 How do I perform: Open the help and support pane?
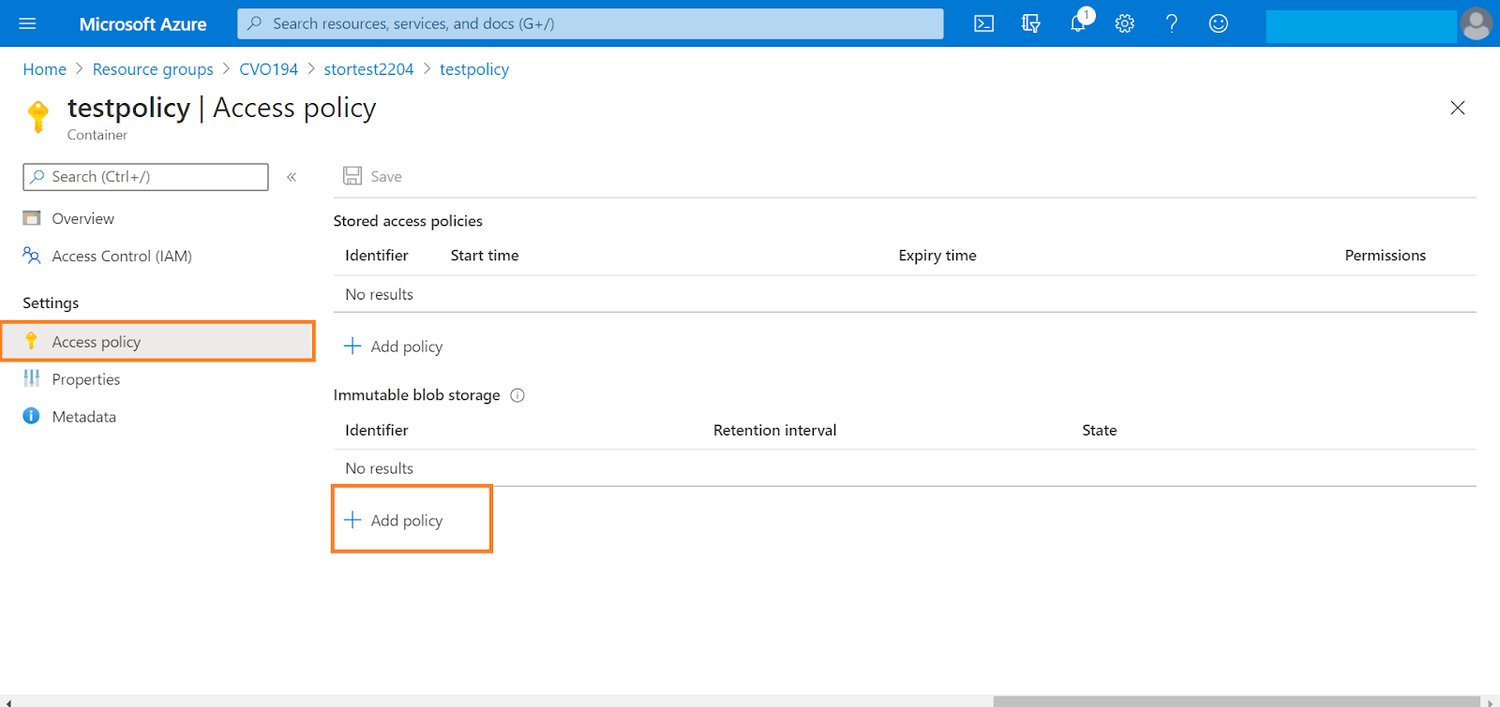click(x=1171, y=23)
